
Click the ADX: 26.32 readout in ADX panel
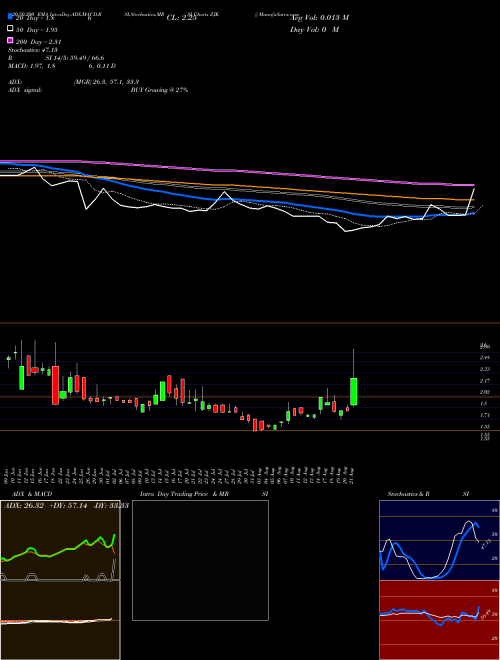pyautogui.click(x=23, y=506)
